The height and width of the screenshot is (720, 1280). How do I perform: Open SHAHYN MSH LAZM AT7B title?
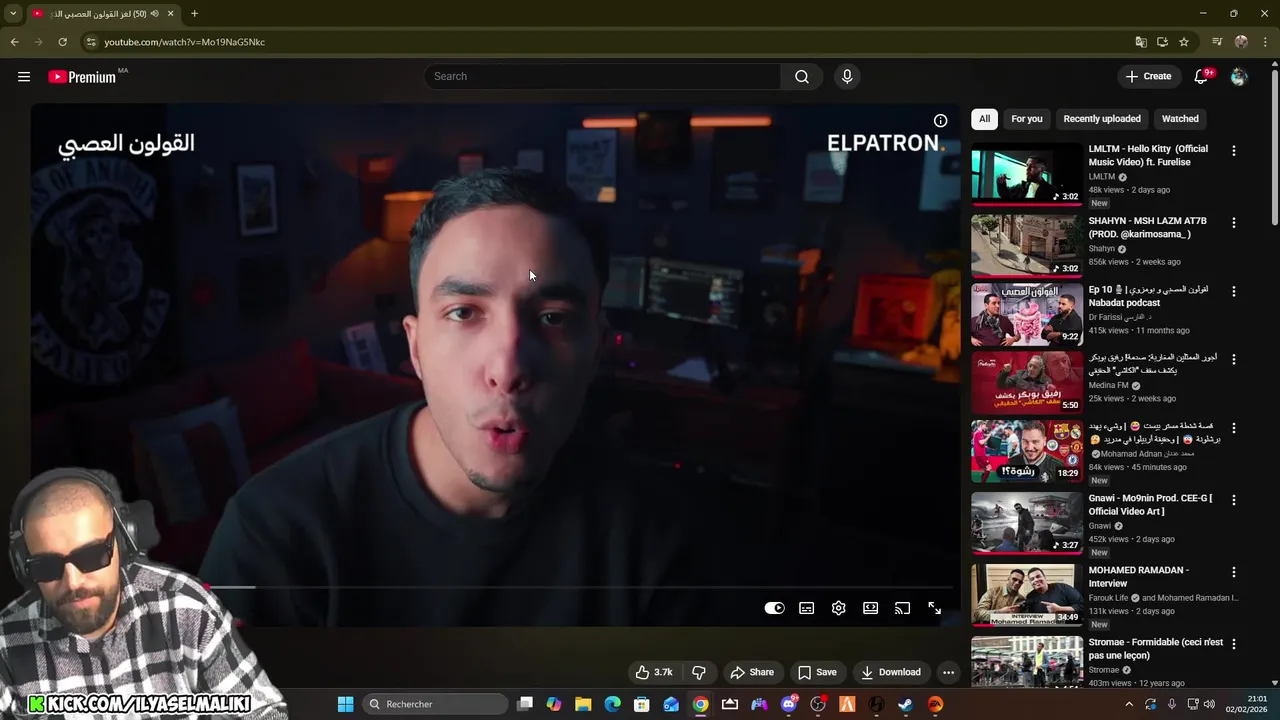1148,227
